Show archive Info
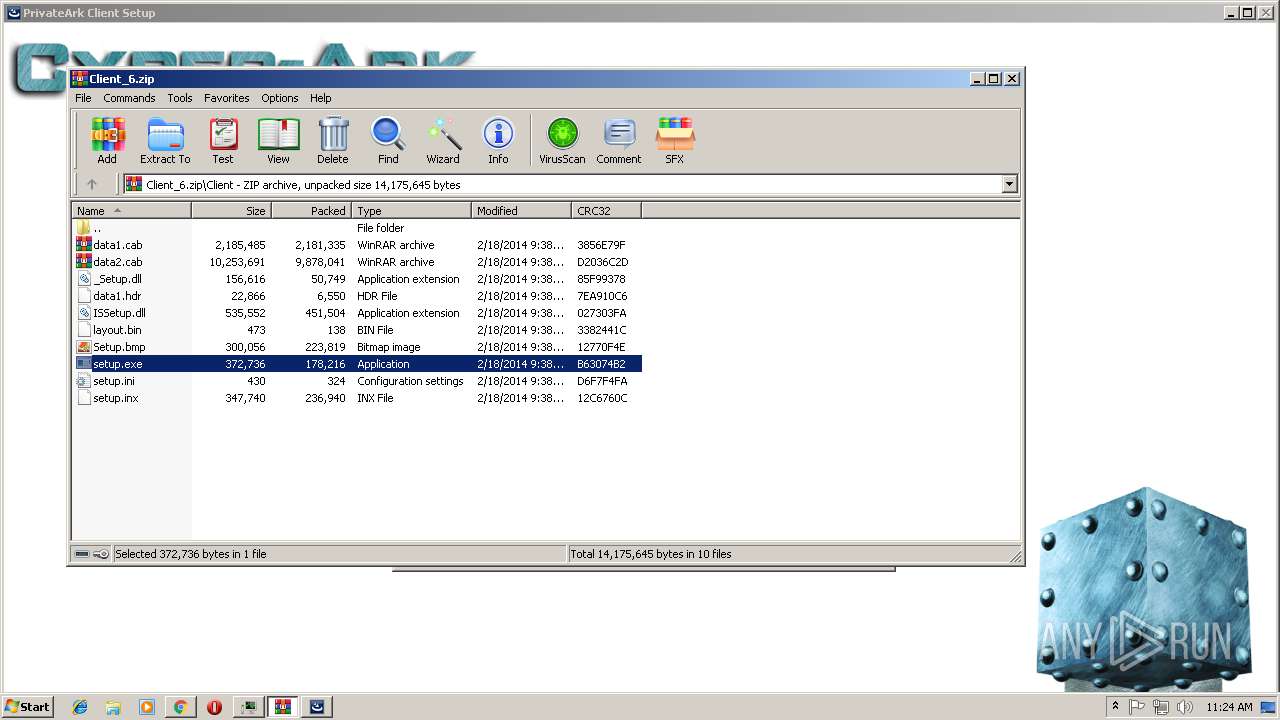The width and height of the screenshot is (1280, 720). 498,140
